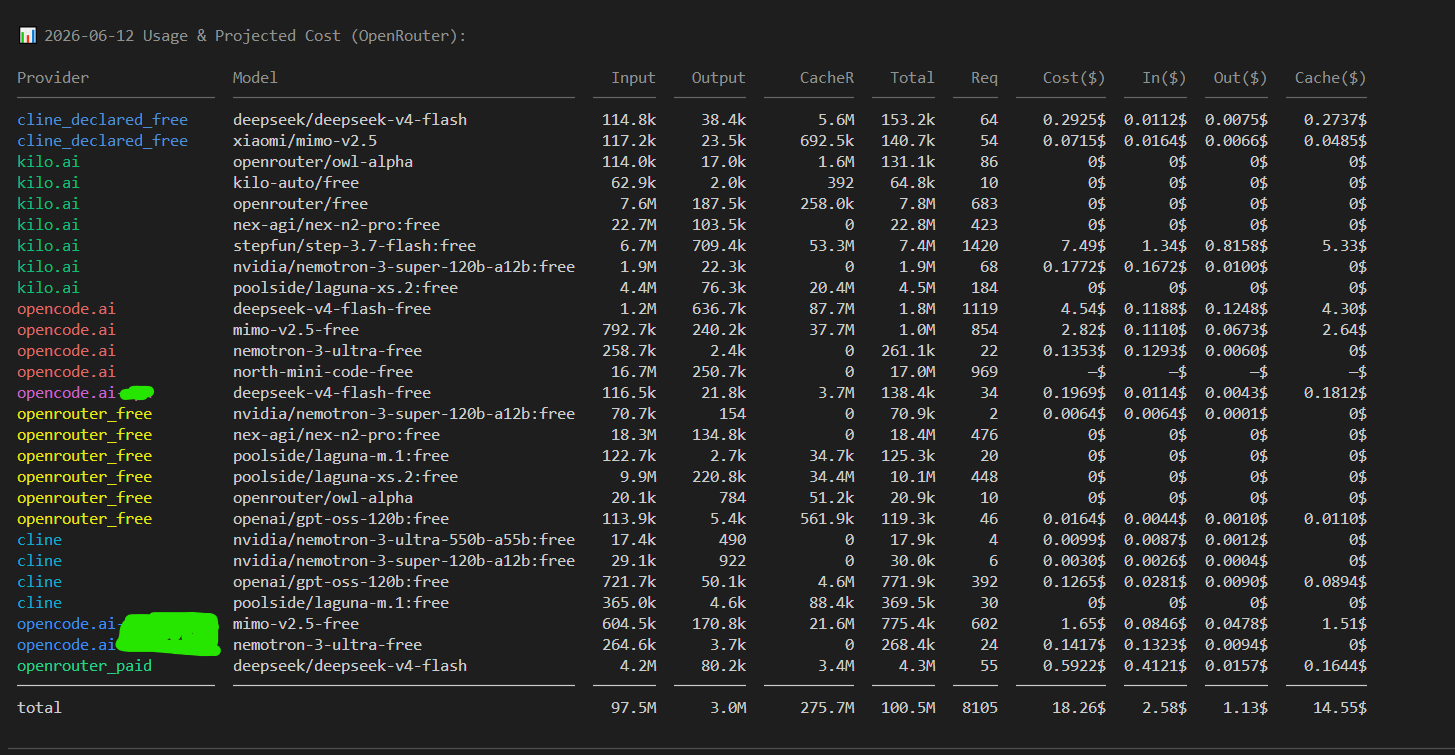Click the output value "709.4k"
Image resolution: width=1455 pixels, height=755 pixels.
click(x=718, y=246)
